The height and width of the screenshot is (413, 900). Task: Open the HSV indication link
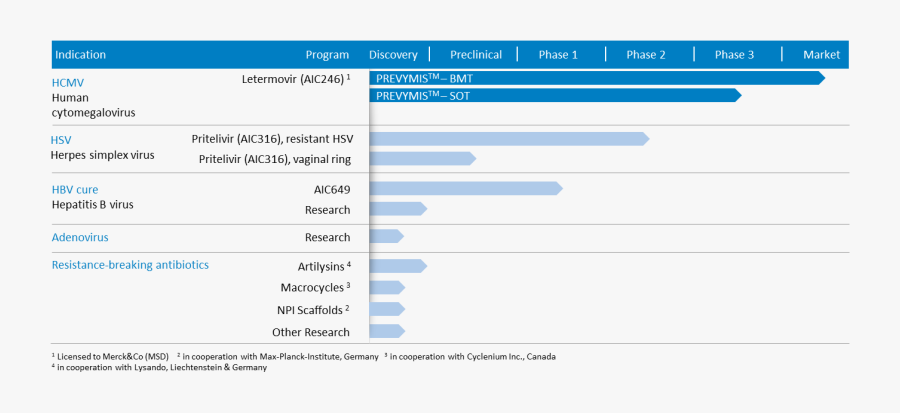tap(61, 140)
